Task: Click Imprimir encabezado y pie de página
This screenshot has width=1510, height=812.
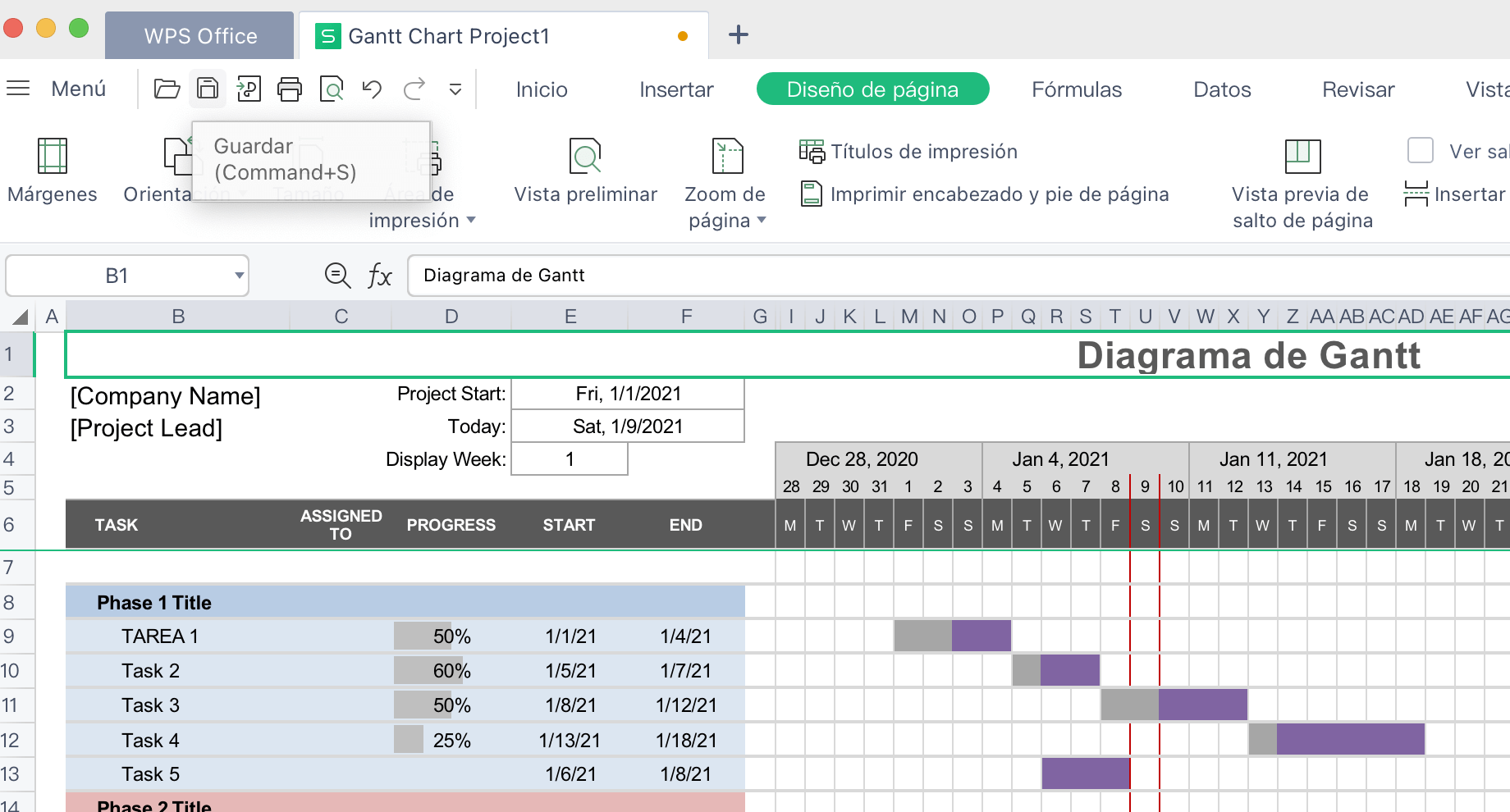Action: (985, 194)
